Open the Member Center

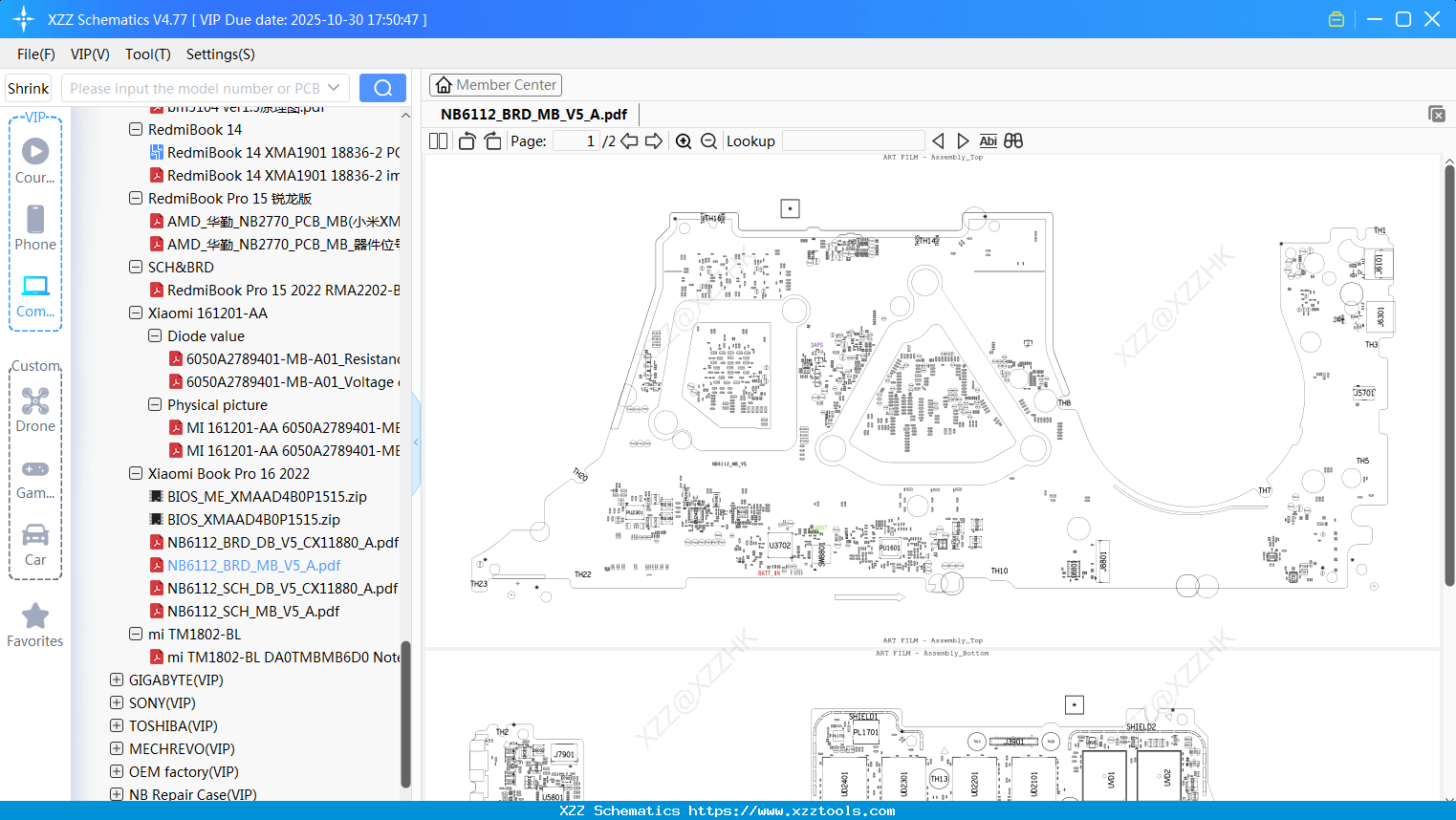(x=495, y=85)
